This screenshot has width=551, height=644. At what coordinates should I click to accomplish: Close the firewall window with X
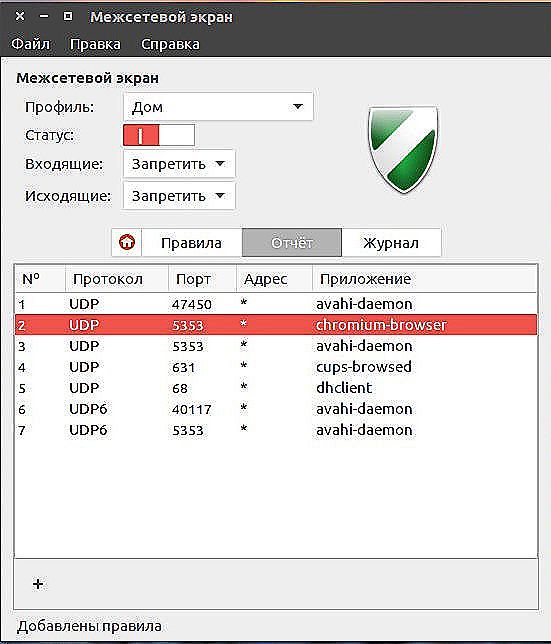coord(20,16)
